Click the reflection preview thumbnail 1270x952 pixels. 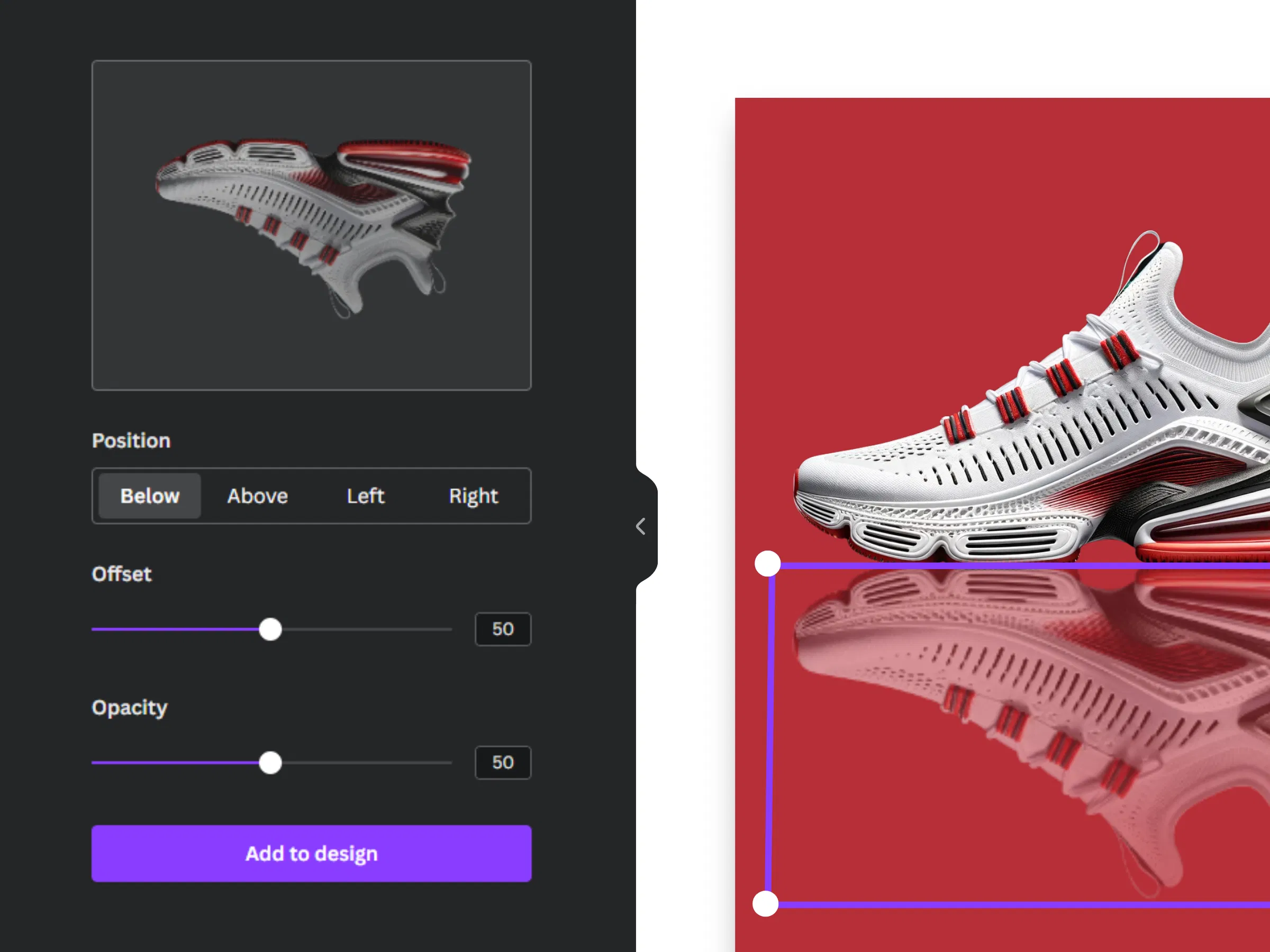[311, 225]
